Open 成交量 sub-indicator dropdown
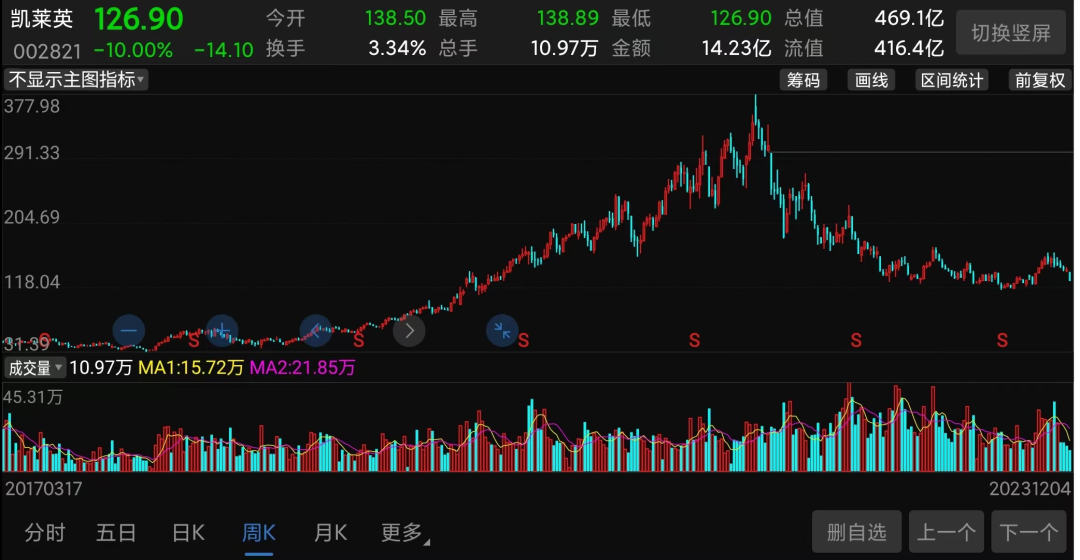1080x560 pixels. coord(34,368)
